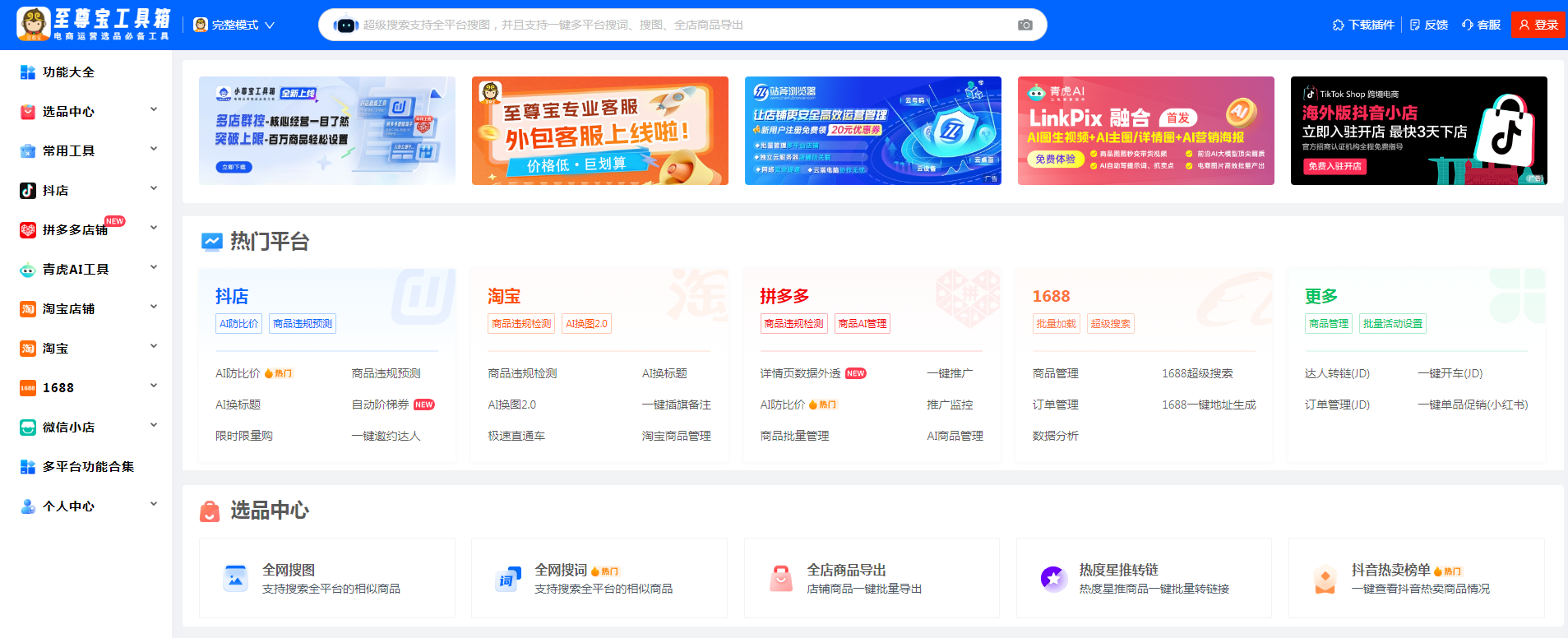Expand the 选品中心 sidebar section

(153, 110)
